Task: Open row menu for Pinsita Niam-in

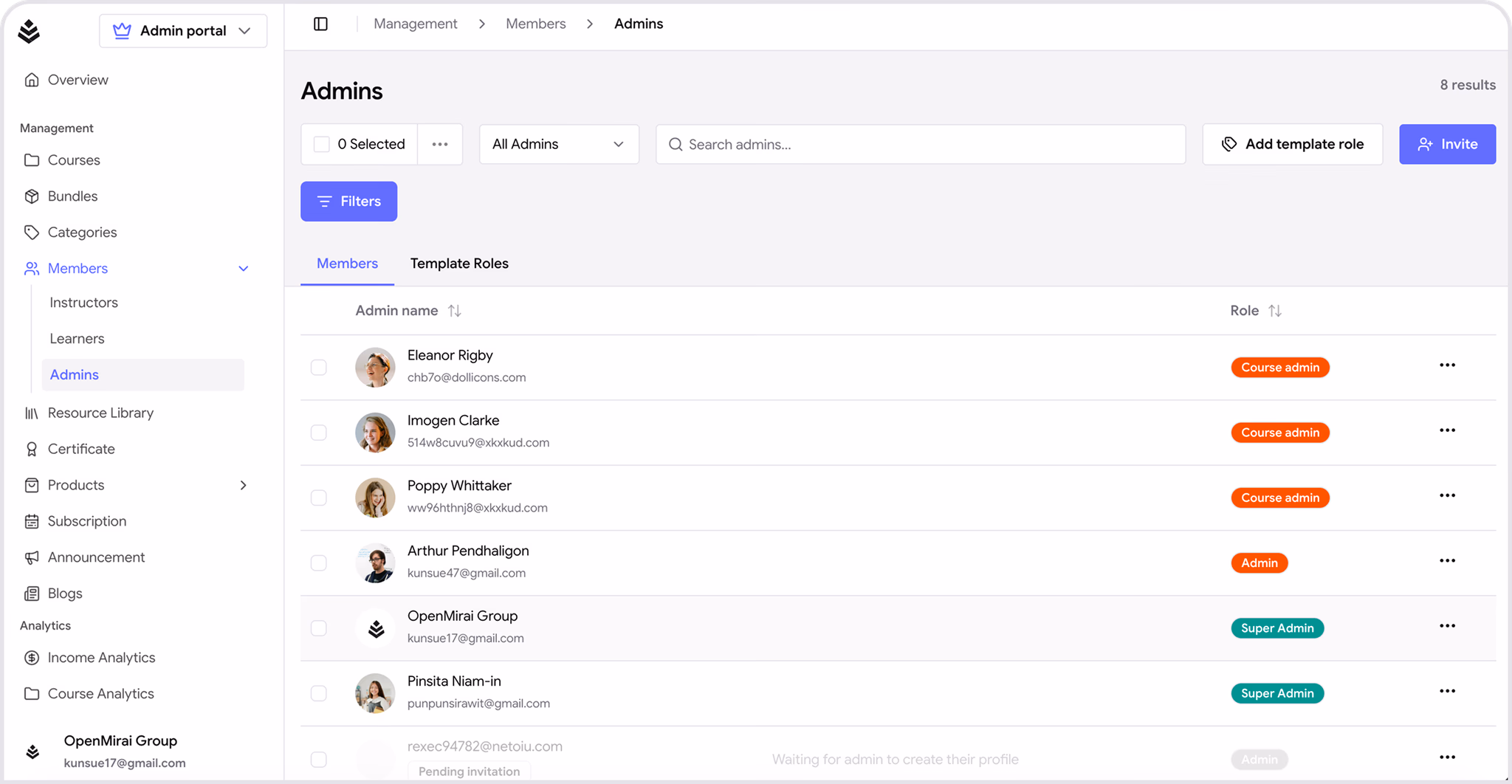Action: pyautogui.click(x=1447, y=691)
